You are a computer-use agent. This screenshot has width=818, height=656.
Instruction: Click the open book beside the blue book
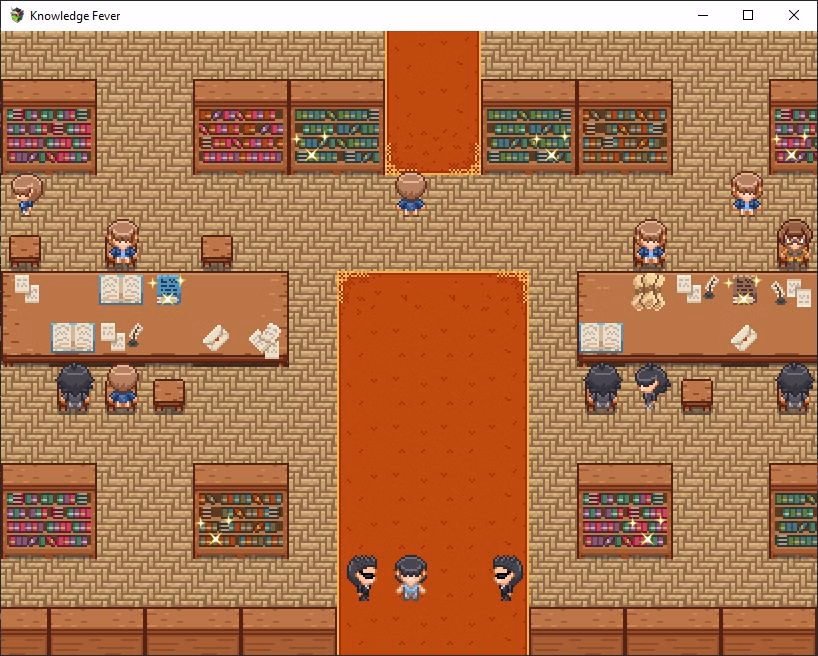[x=121, y=290]
